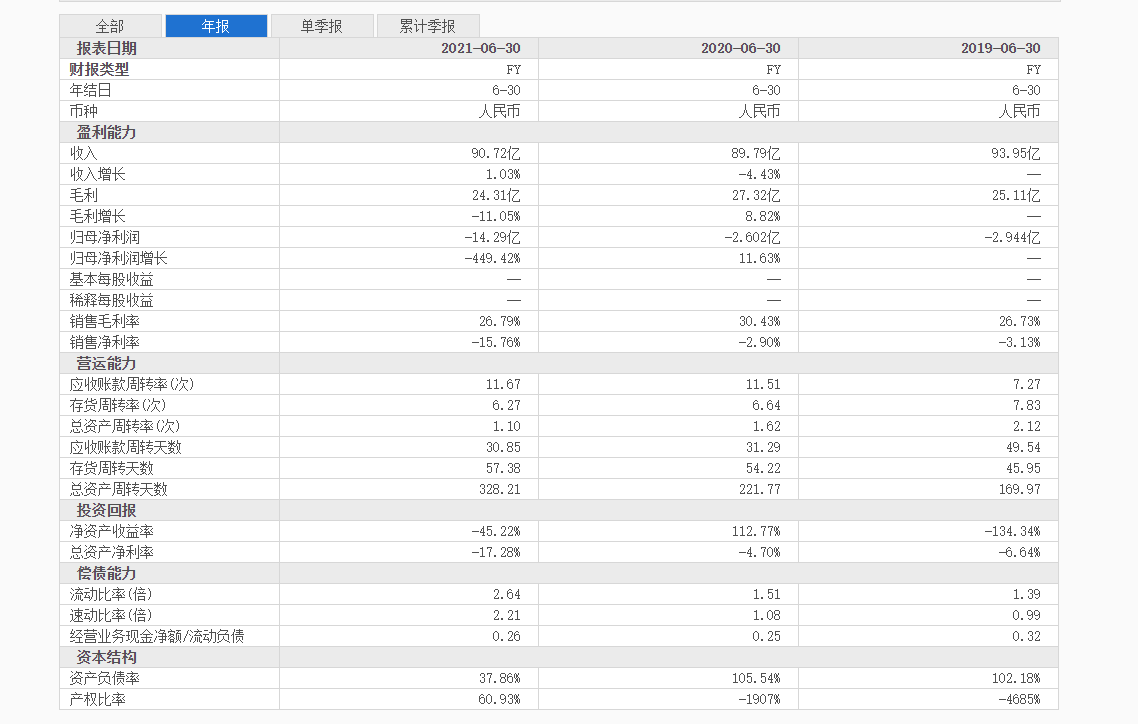
Task: Open the 单季报 tab
Action: [322, 26]
